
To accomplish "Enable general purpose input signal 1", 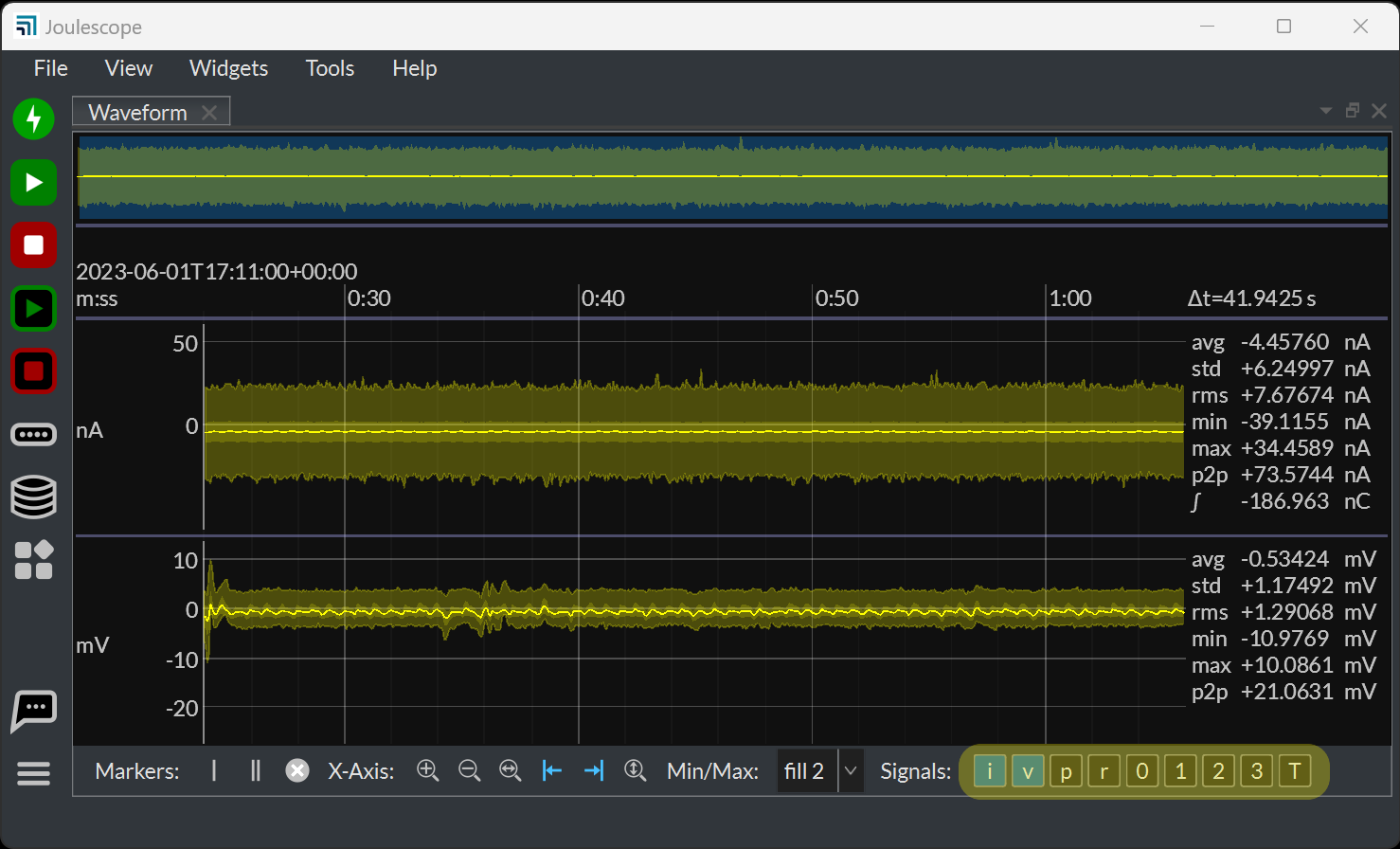I will pos(1180,771).
